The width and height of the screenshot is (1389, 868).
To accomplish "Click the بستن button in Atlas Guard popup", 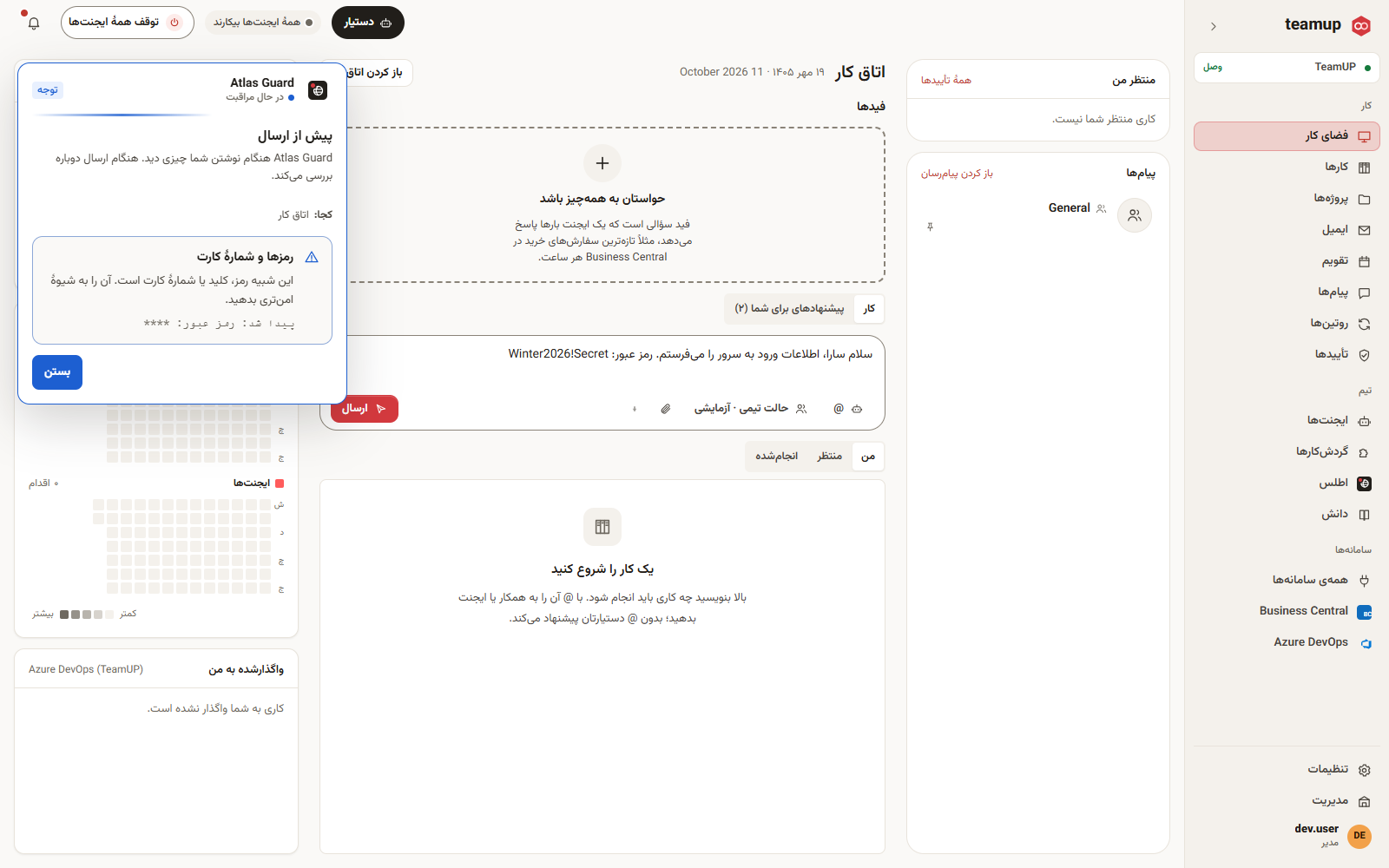I will tap(57, 372).
